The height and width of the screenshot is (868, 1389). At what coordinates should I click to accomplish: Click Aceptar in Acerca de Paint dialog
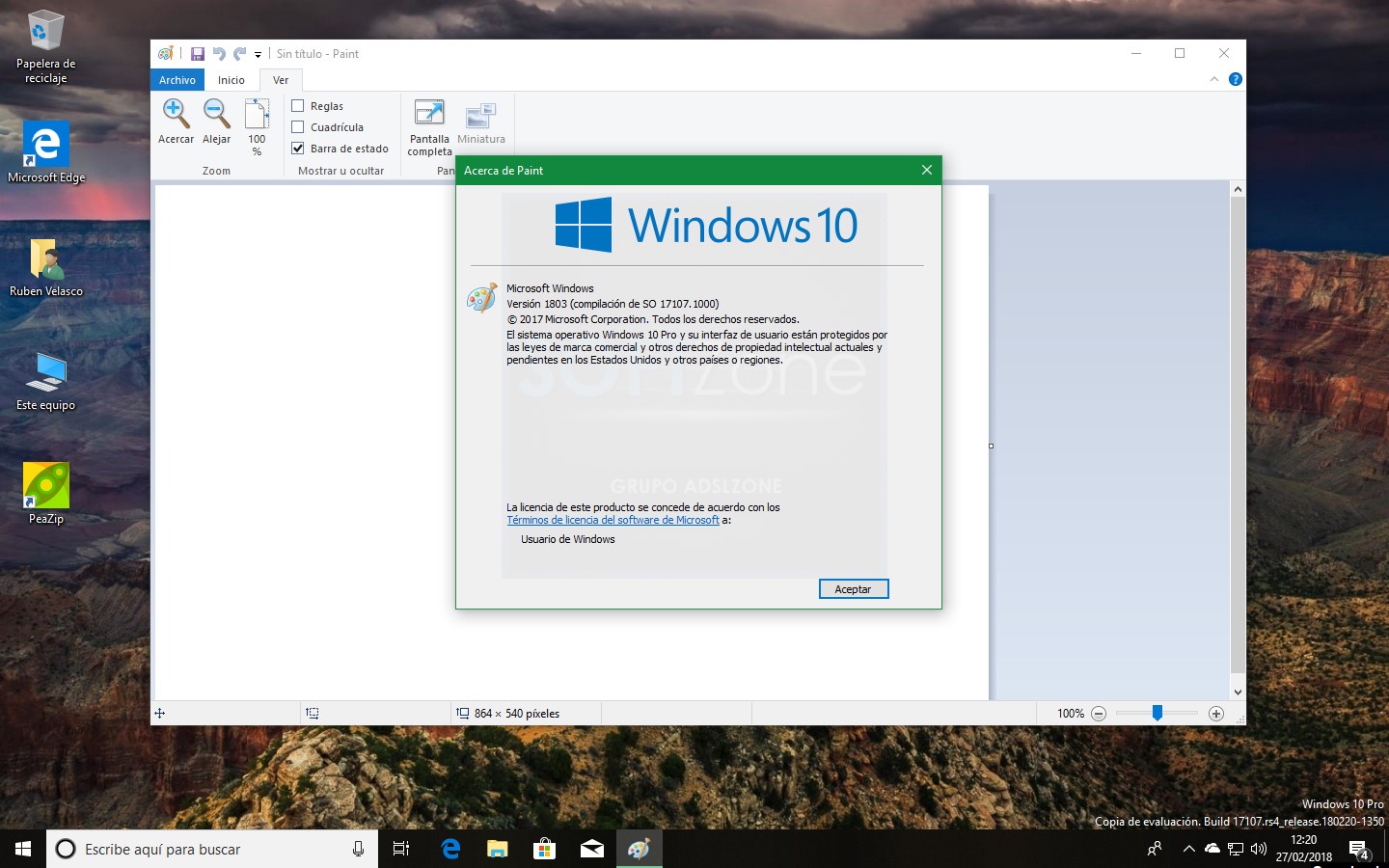point(854,589)
